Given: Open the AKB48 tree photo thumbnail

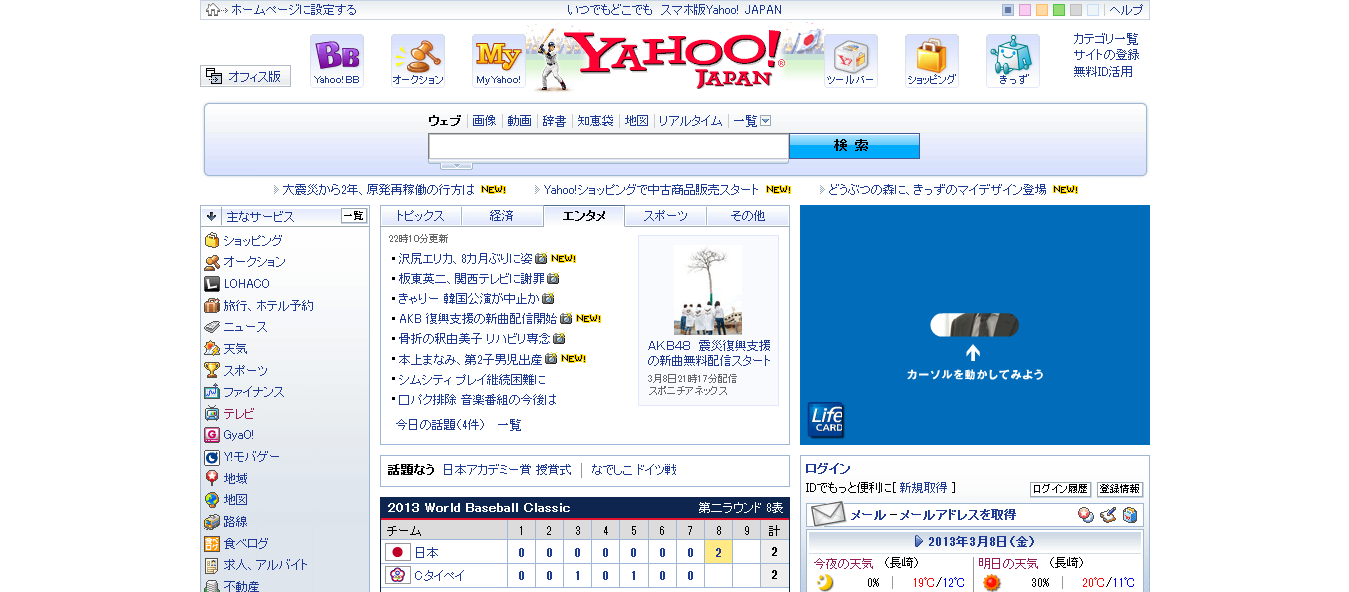Looking at the screenshot, I should [x=708, y=290].
